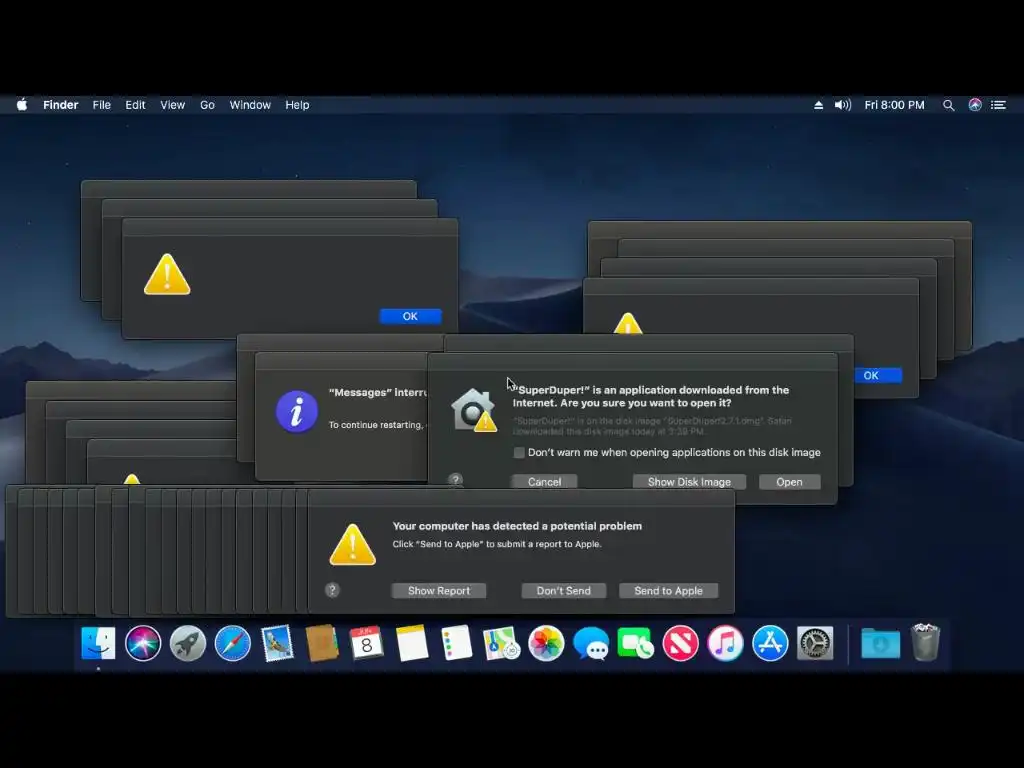This screenshot has height=768, width=1024.
Task: Open iTunes music icon in dock
Action: point(725,643)
